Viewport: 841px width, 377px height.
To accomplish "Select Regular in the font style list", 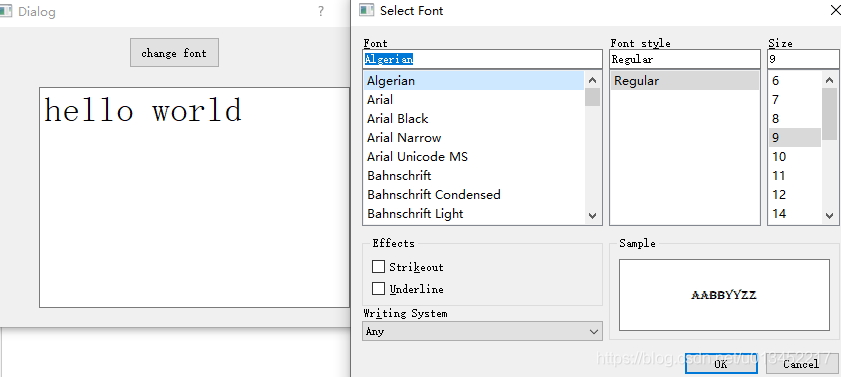I will coord(684,81).
